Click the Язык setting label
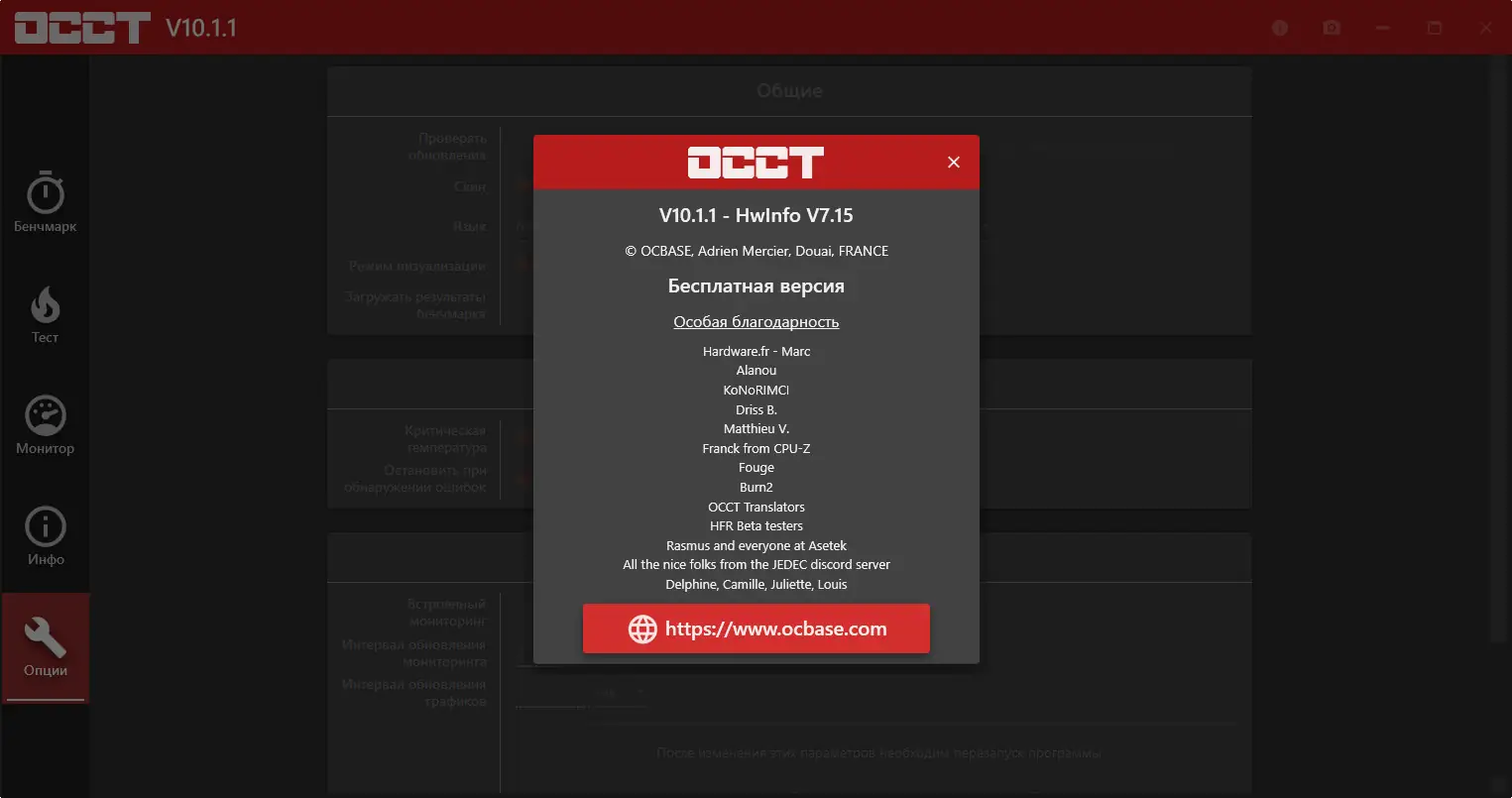 (x=470, y=227)
